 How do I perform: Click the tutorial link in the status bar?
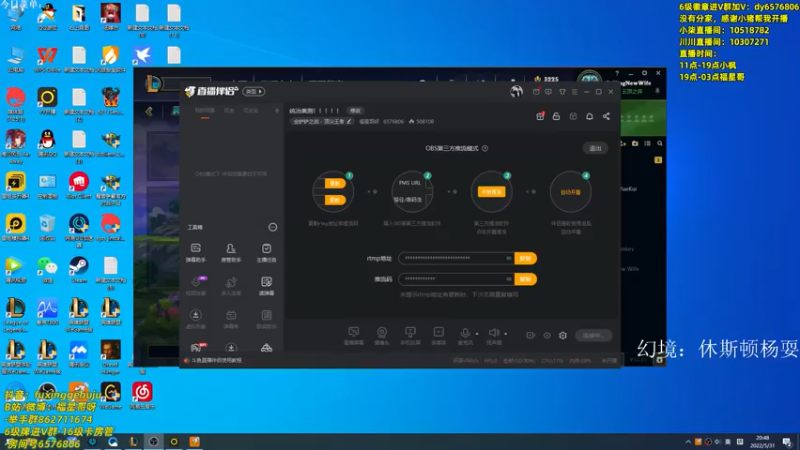pos(216,360)
